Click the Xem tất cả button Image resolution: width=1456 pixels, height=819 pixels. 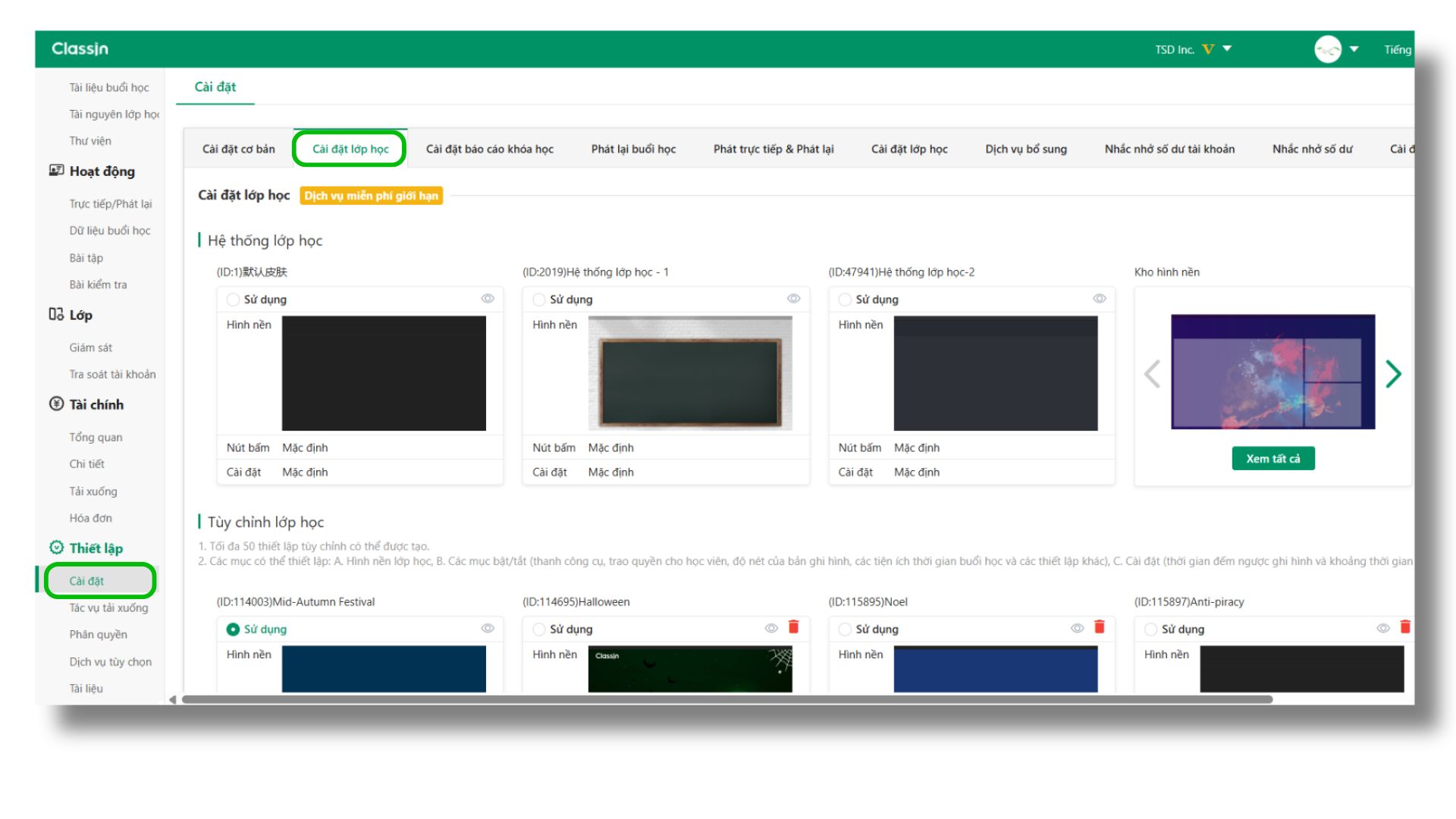(x=1272, y=459)
